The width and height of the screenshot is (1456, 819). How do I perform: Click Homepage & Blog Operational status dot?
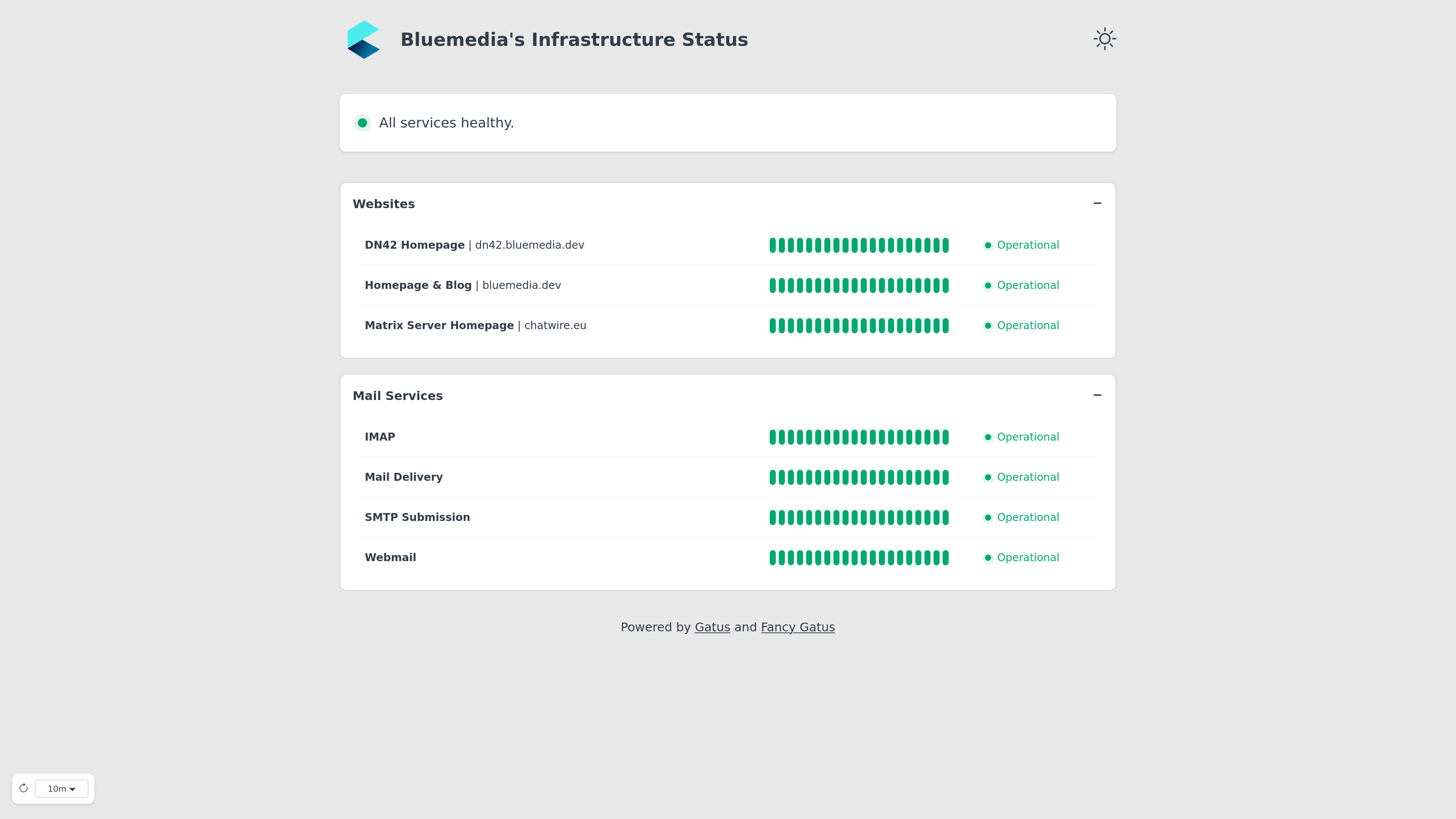988,286
